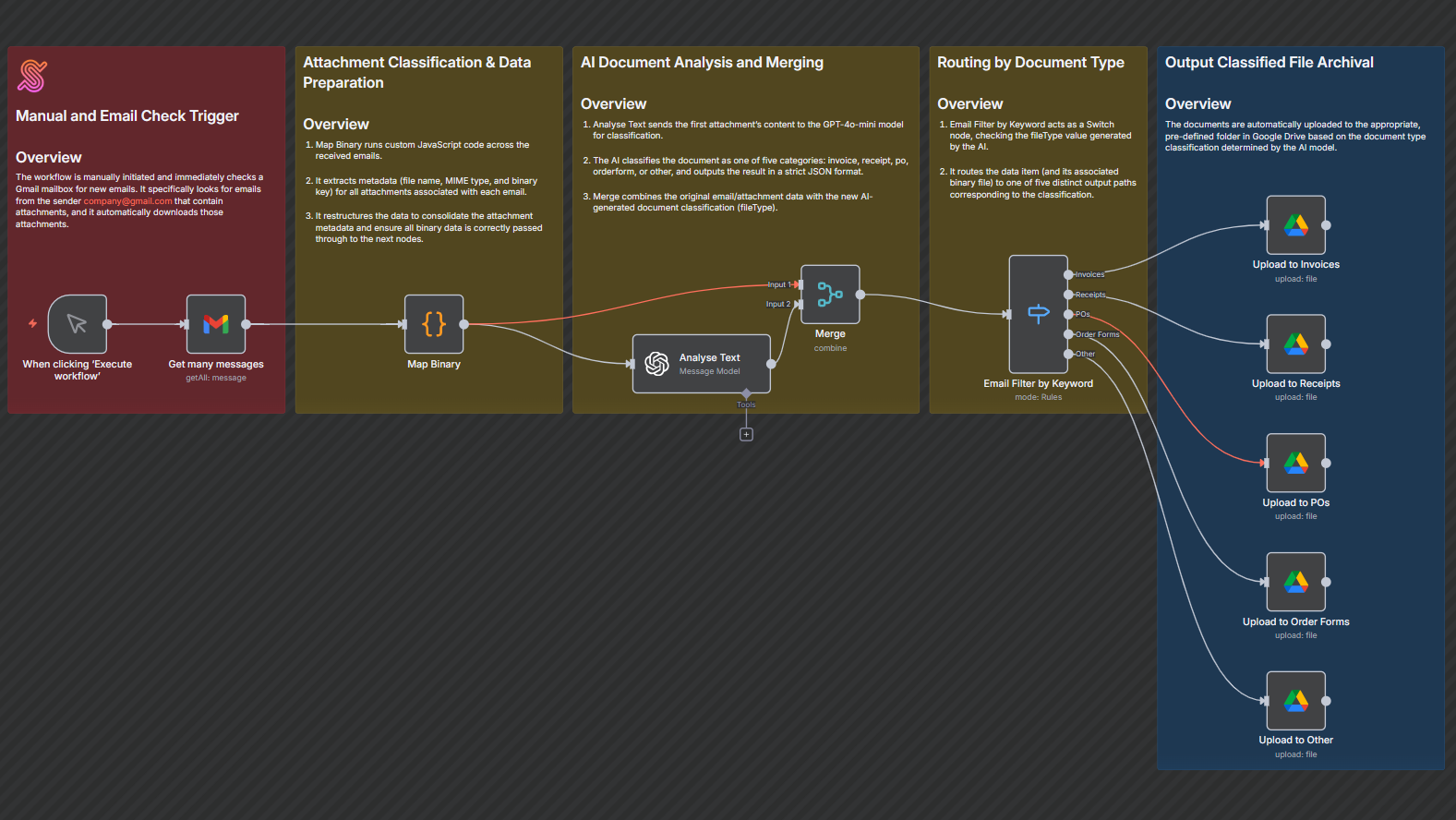The image size is (1456, 820).
Task: Open the Upload to Order Forms node
Action: (x=1295, y=582)
